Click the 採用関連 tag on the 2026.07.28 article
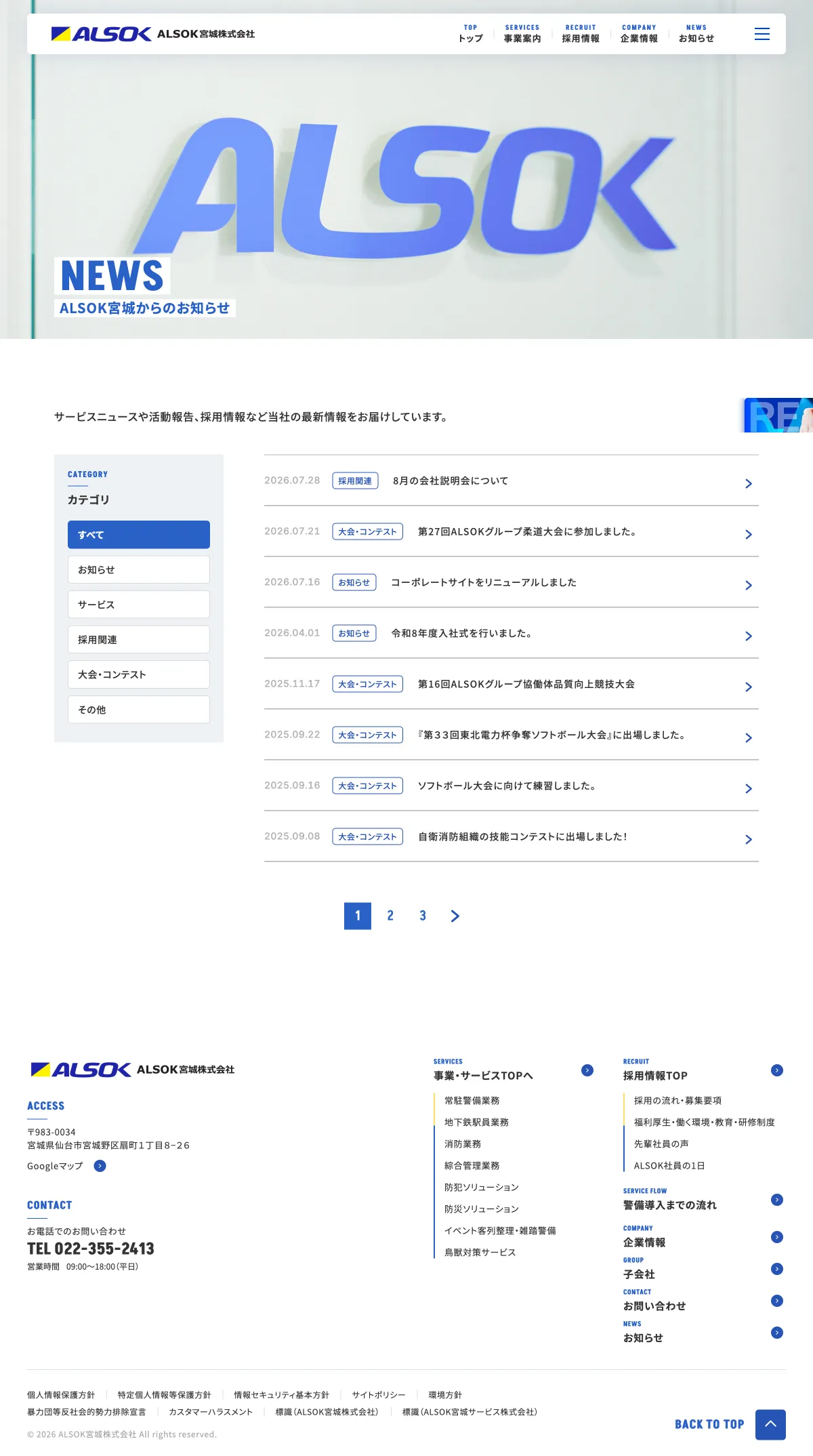813x1456 pixels. pos(355,481)
